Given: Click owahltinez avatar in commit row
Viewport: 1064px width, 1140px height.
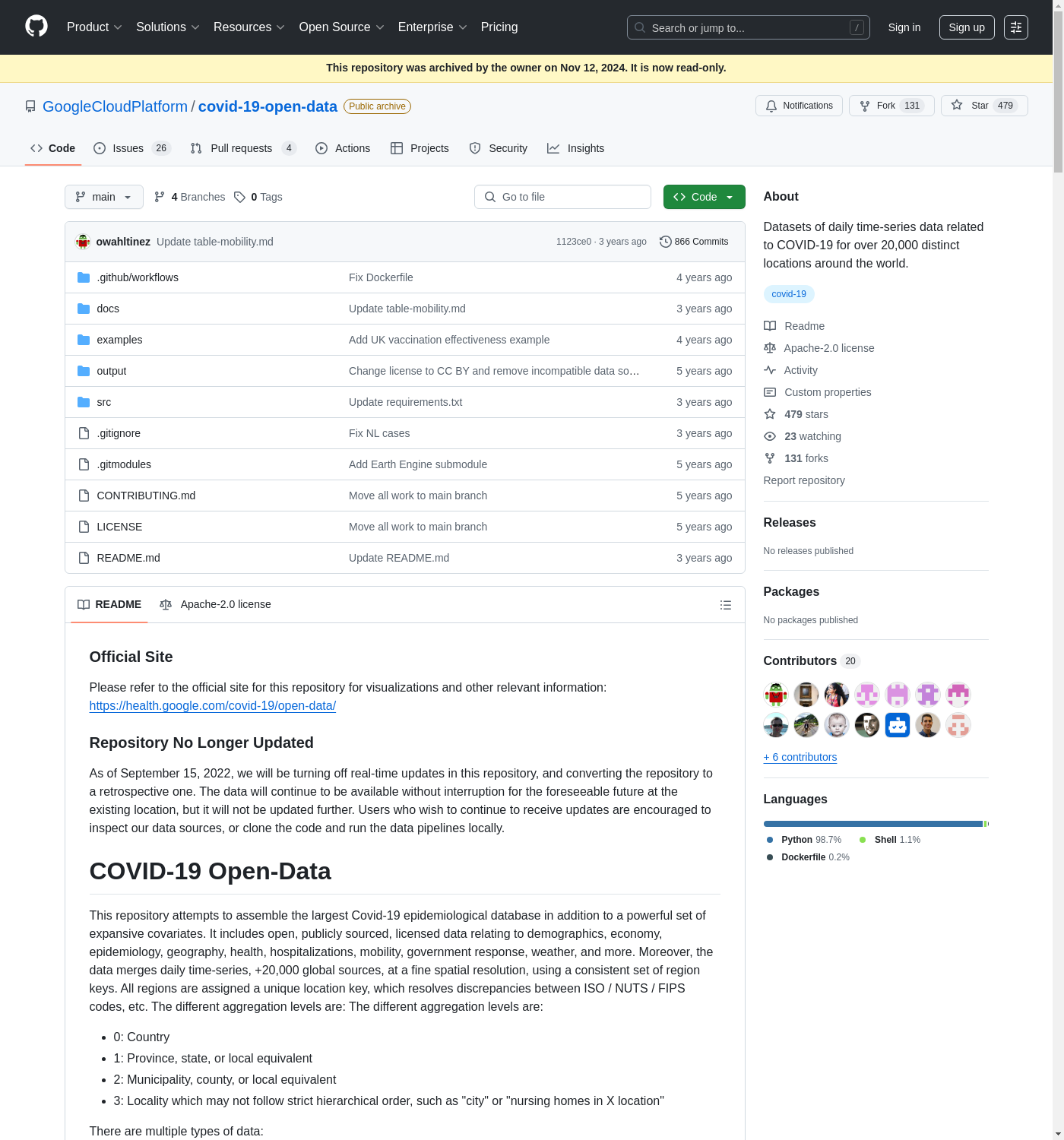Looking at the screenshot, I should click(x=83, y=242).
